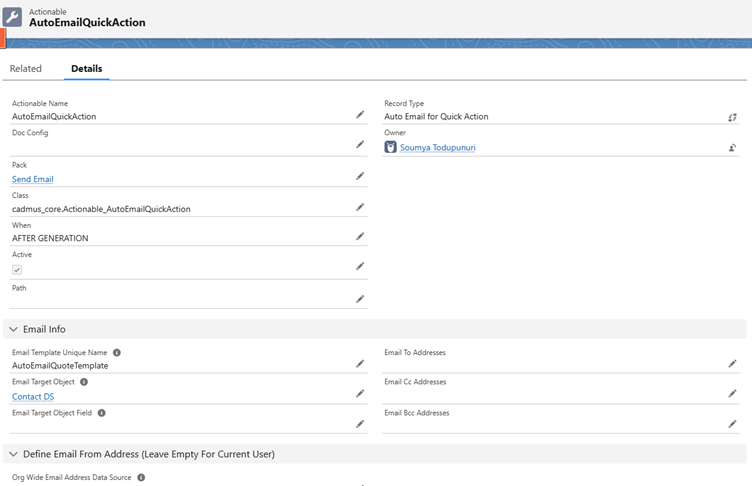Edit Email To Addresses pencil icon

tap(732, 364)
